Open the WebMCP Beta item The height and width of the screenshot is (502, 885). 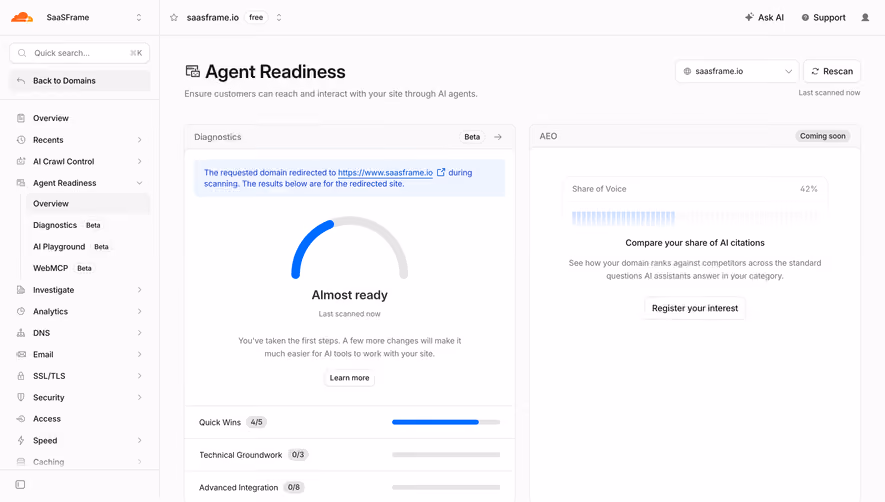(88, 268)
